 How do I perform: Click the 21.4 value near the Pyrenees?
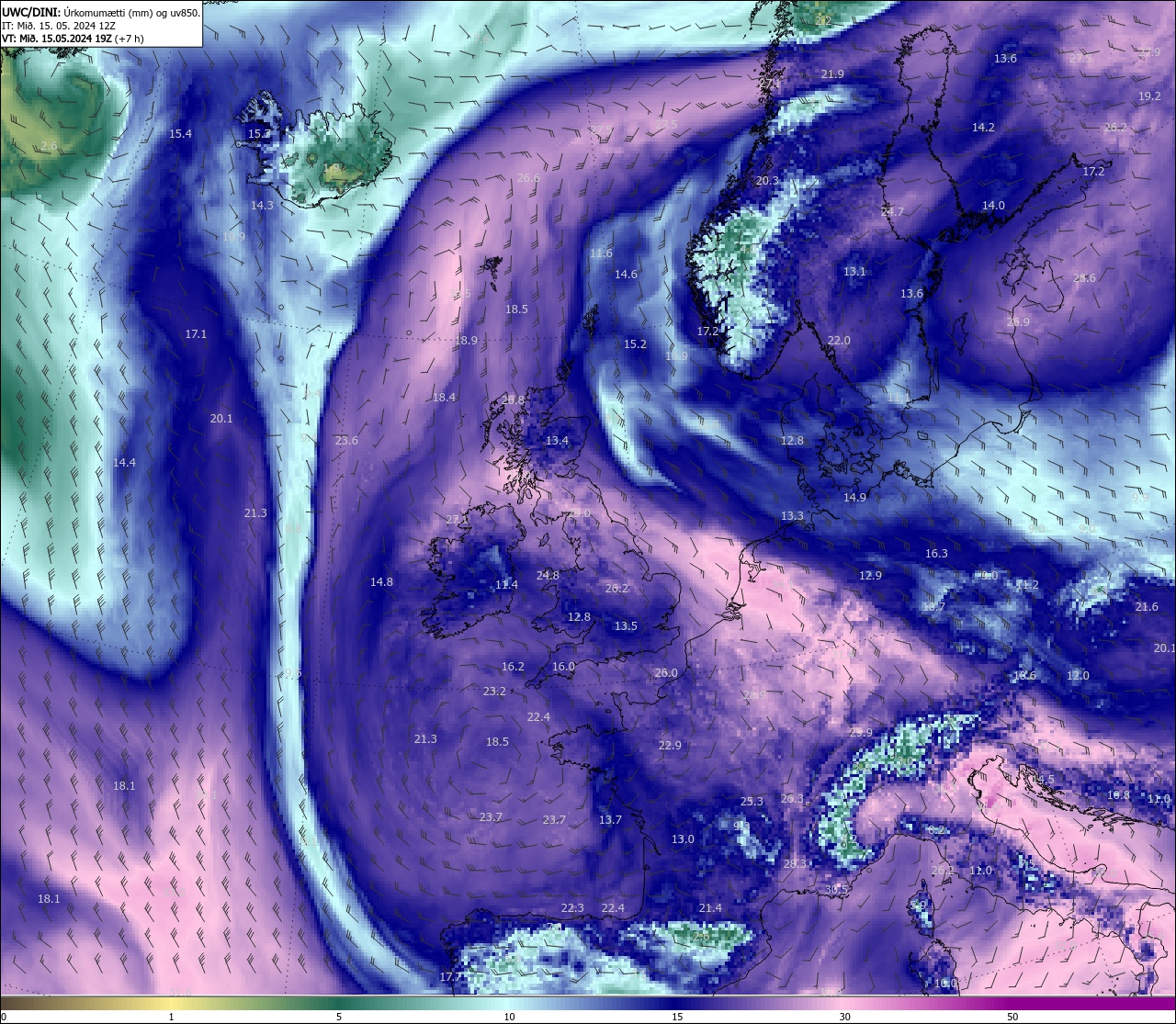(710, 908)
